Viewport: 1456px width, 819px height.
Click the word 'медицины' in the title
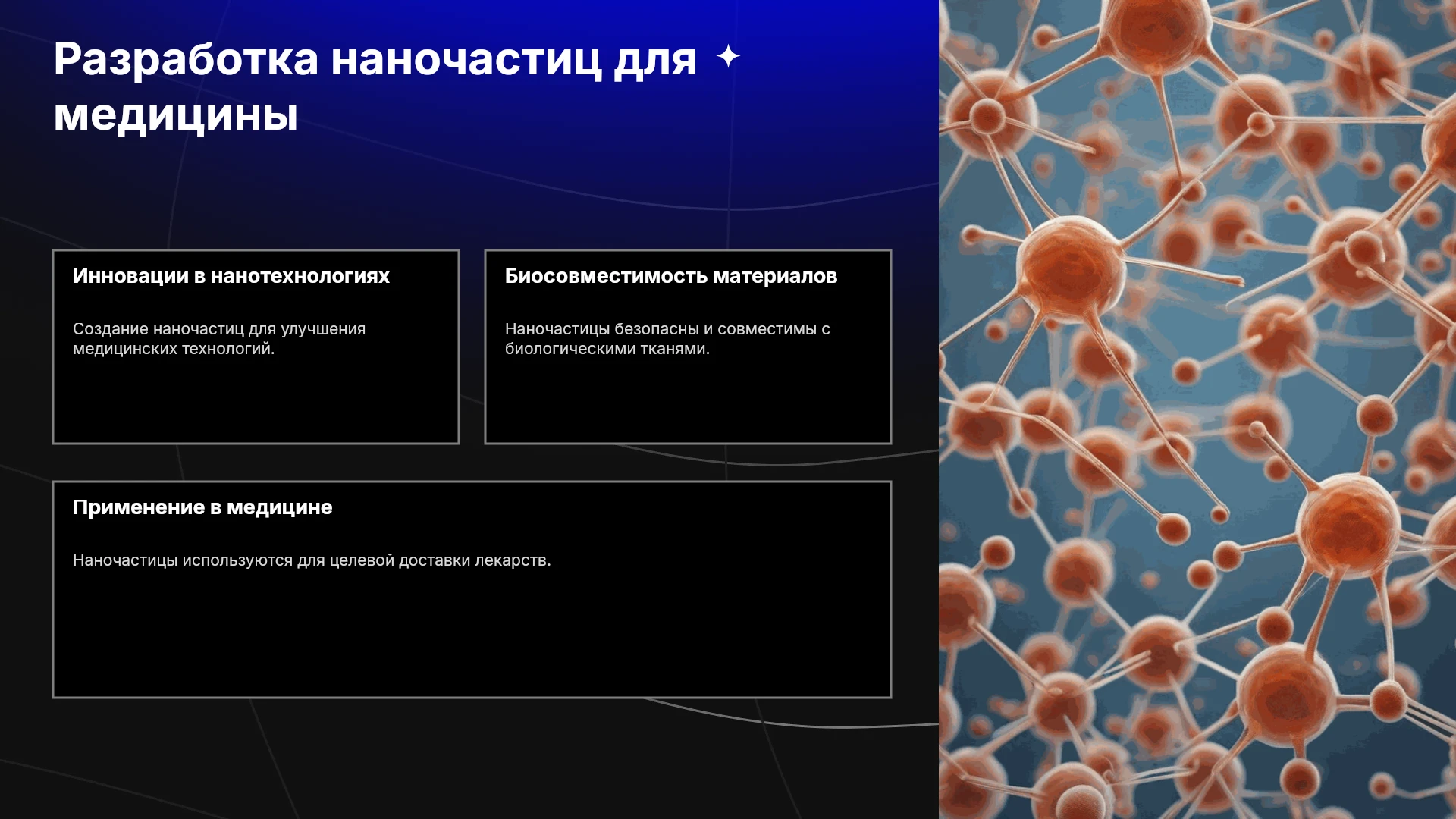(176, 115)
